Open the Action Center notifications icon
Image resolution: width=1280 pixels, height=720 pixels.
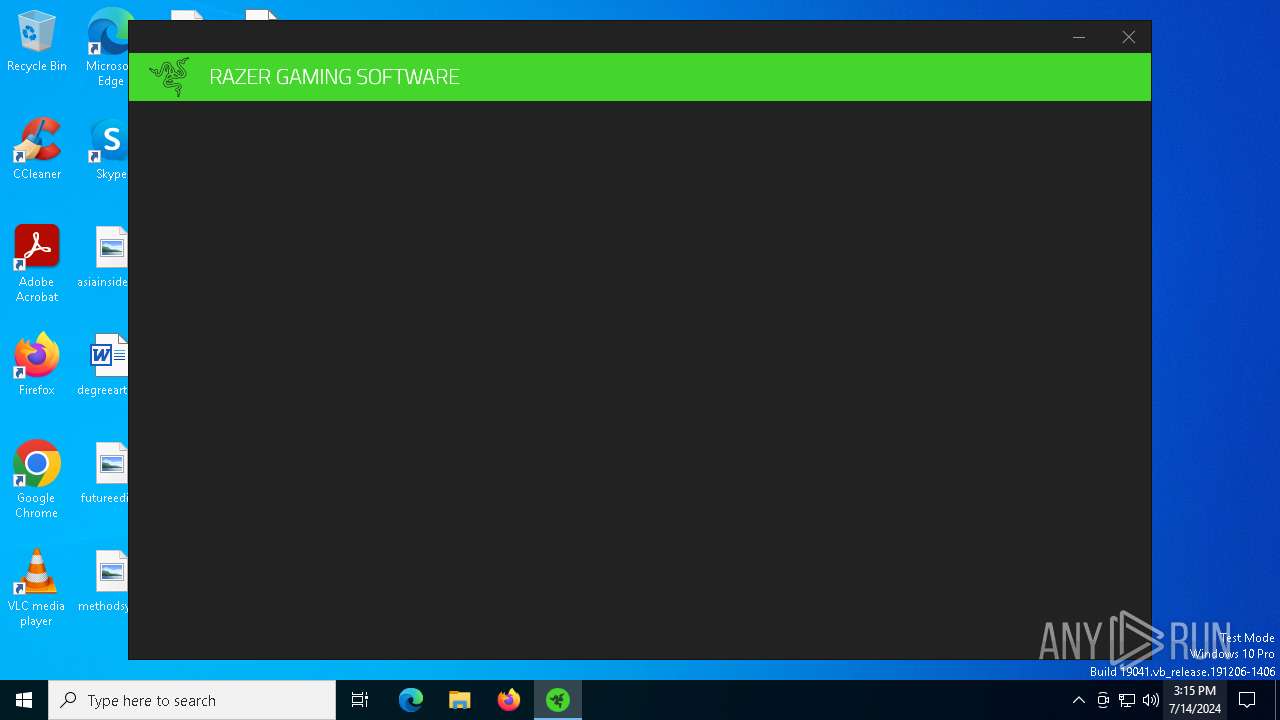pos(1247,700)
